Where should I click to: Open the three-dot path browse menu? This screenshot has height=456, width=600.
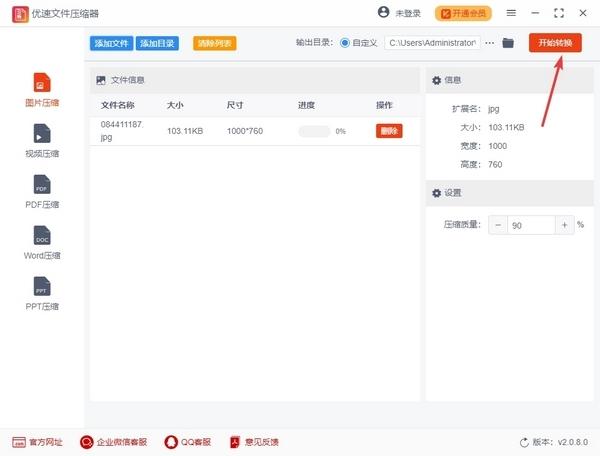pyautogui.click(x=489, y=43)
